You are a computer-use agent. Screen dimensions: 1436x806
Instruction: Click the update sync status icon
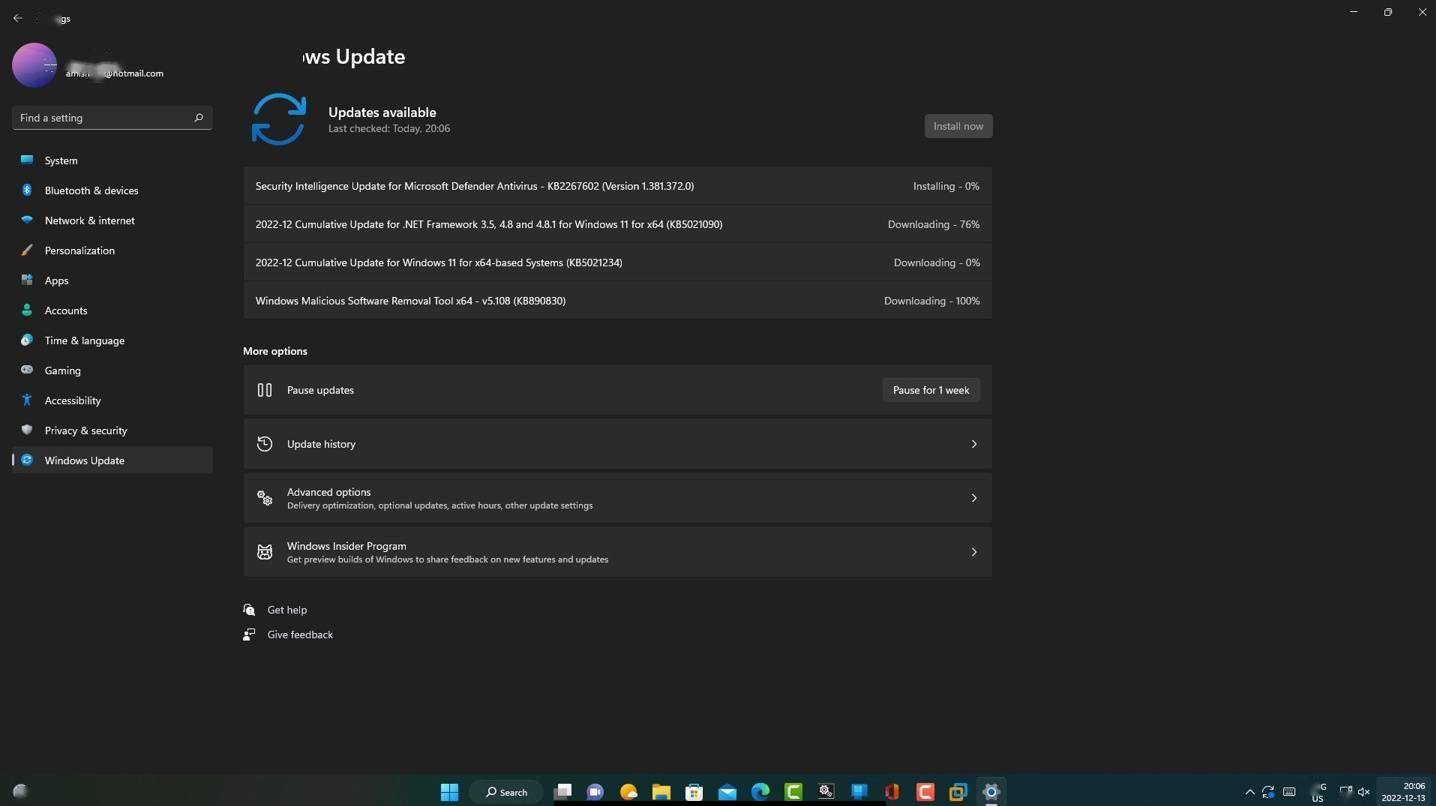[279, 119]
